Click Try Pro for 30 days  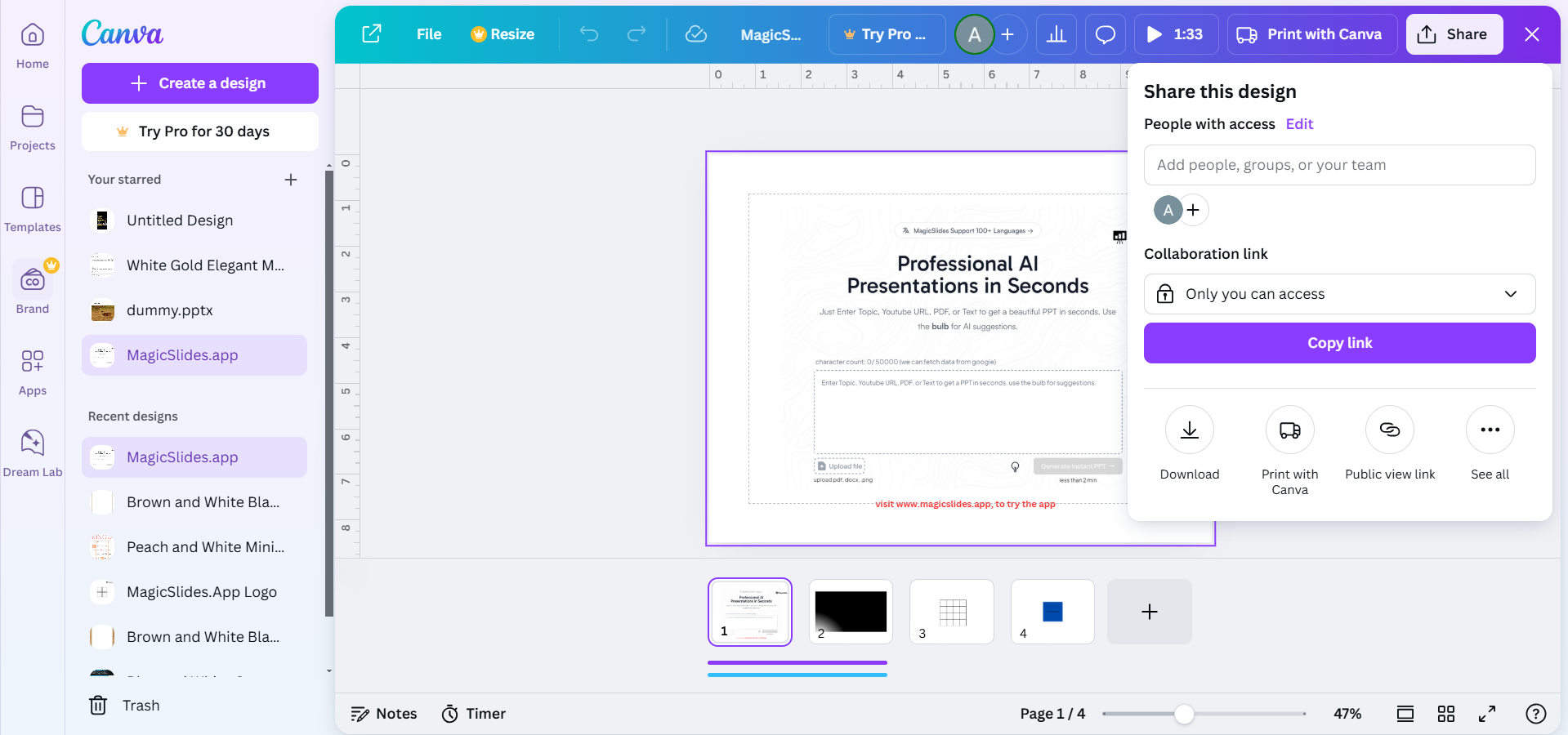point(200,131)
